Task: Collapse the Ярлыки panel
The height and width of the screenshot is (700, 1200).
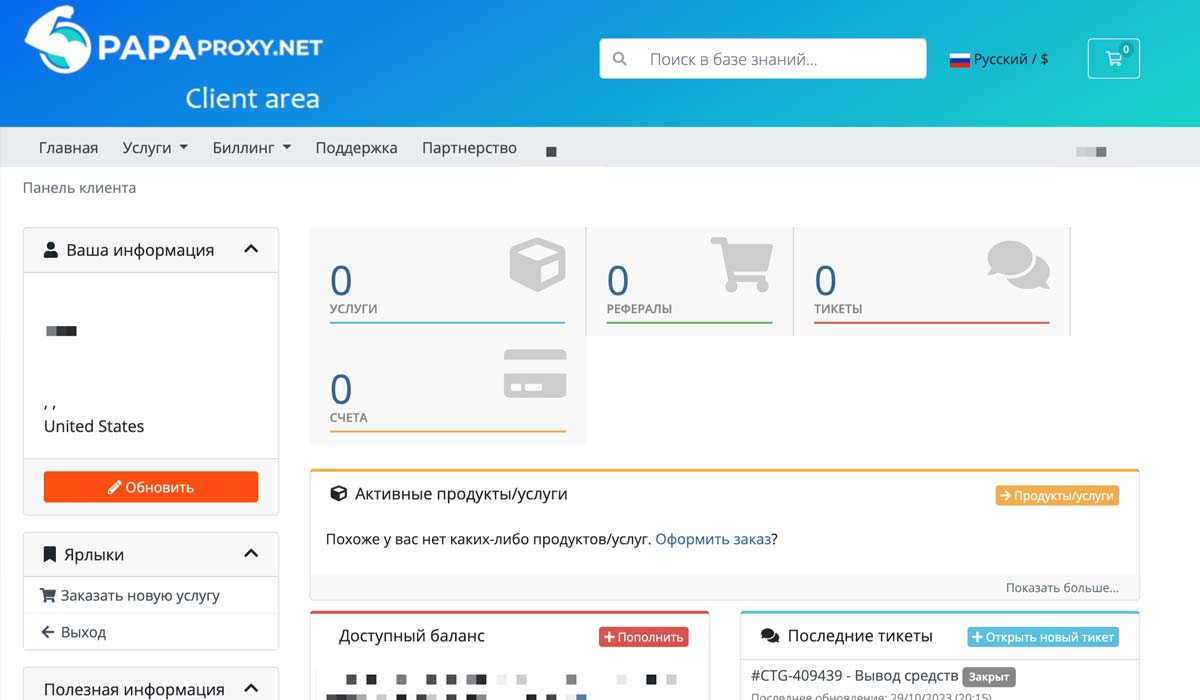Action: [x=251, y=553]
